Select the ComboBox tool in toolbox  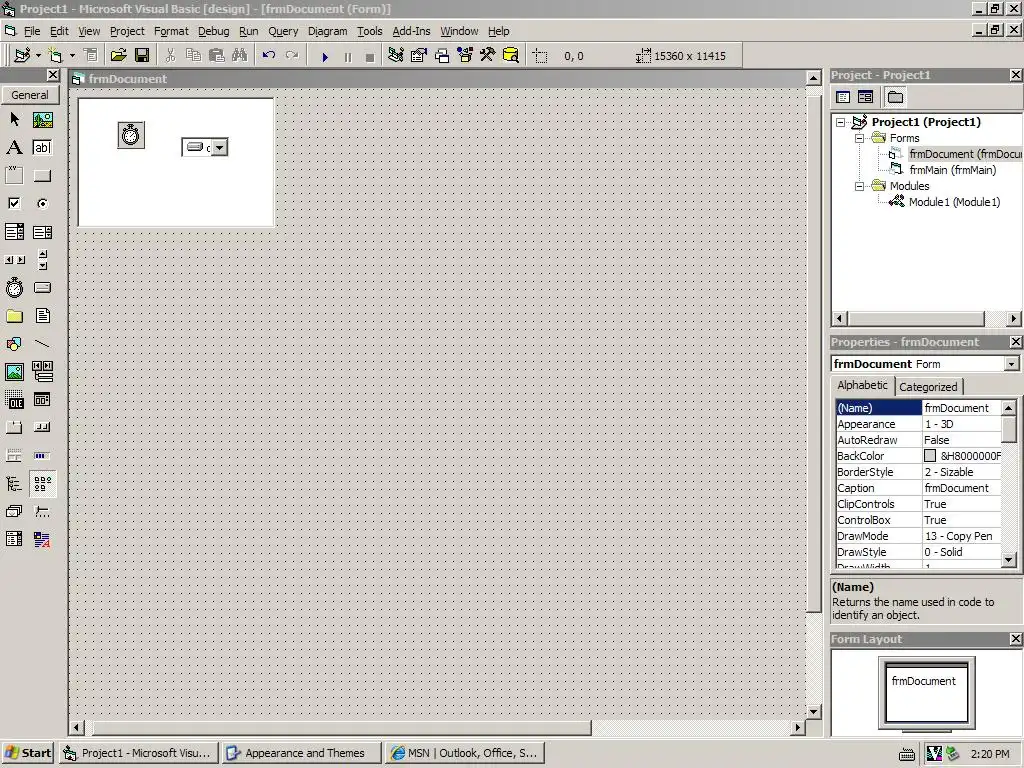(14, 232)
